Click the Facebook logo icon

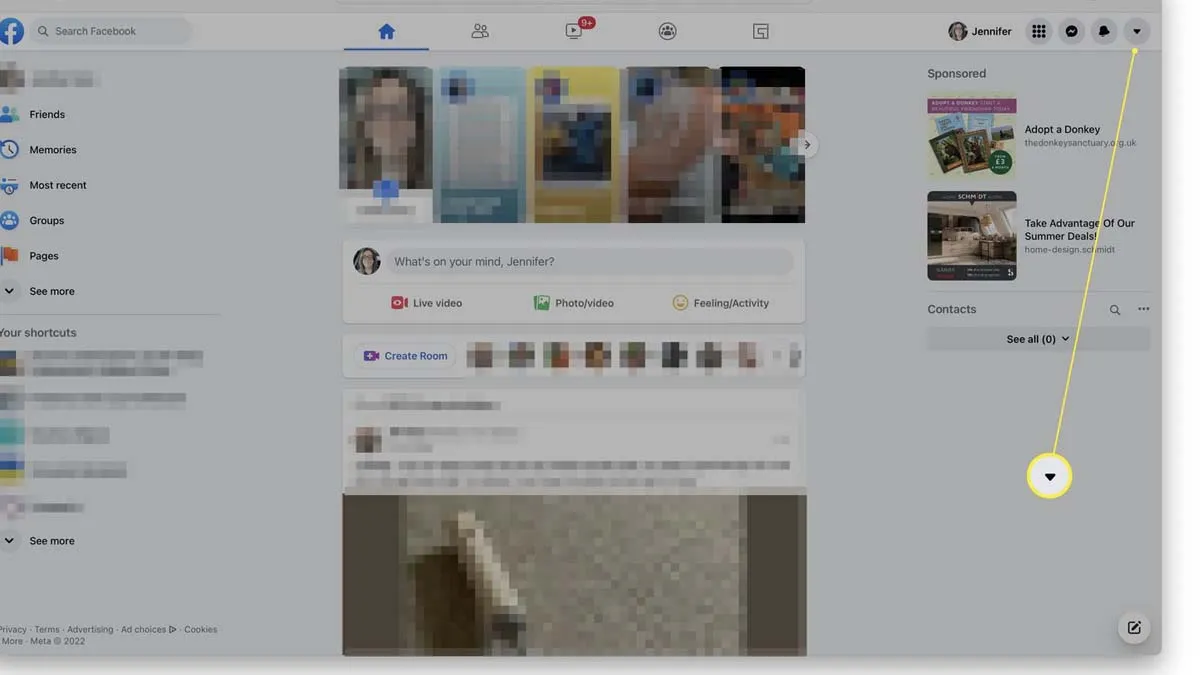11,31
